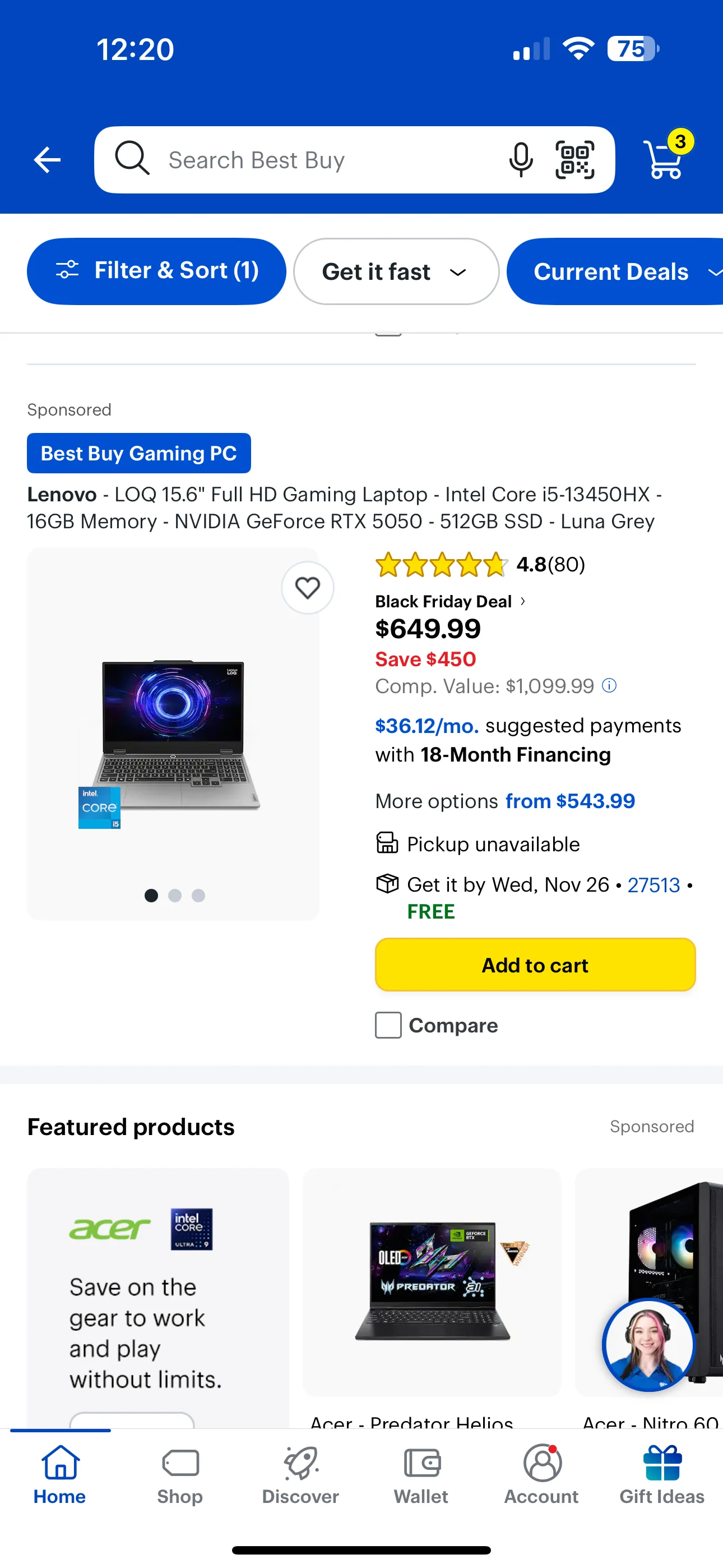The image size is (723, 1568).
Task: Save the Lenovo laptop with heart icon
Action: pyautogui.click(x=307, y=588)
